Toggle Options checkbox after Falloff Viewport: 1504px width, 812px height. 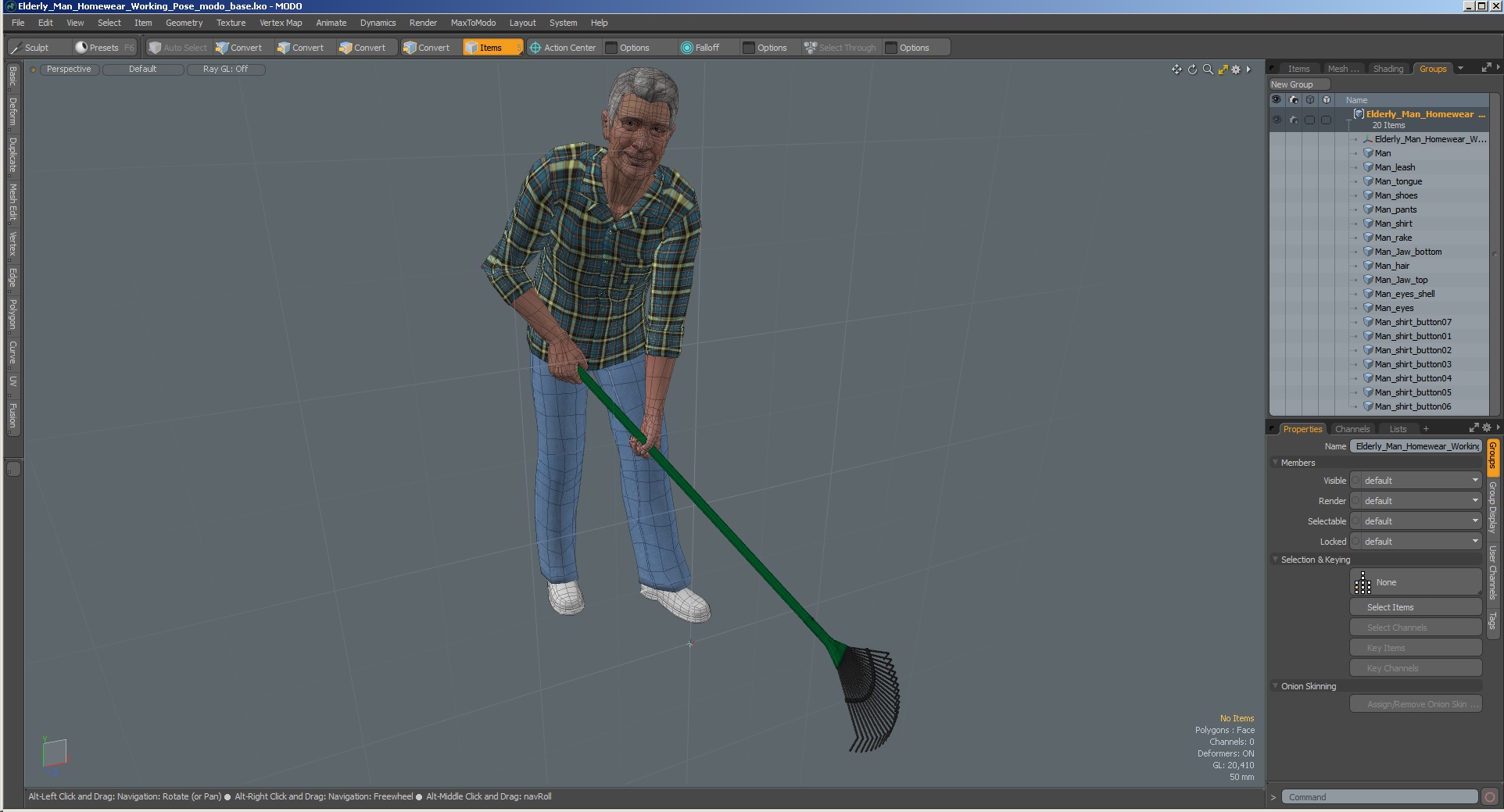pos(749,48)
